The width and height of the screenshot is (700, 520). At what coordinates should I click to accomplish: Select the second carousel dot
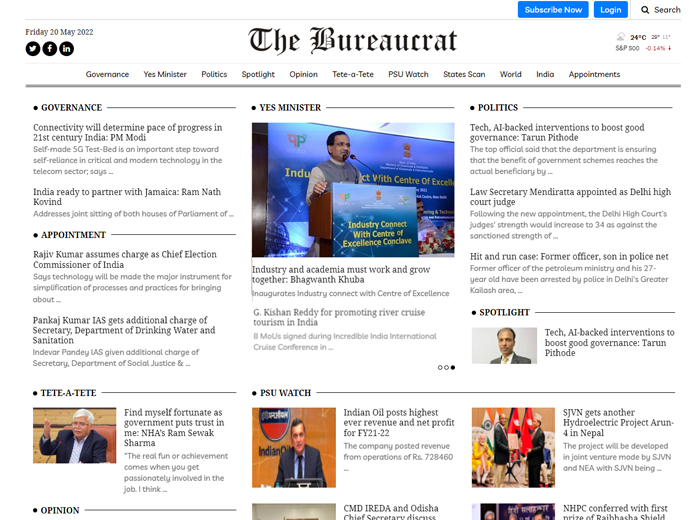(x=446, y=367)
